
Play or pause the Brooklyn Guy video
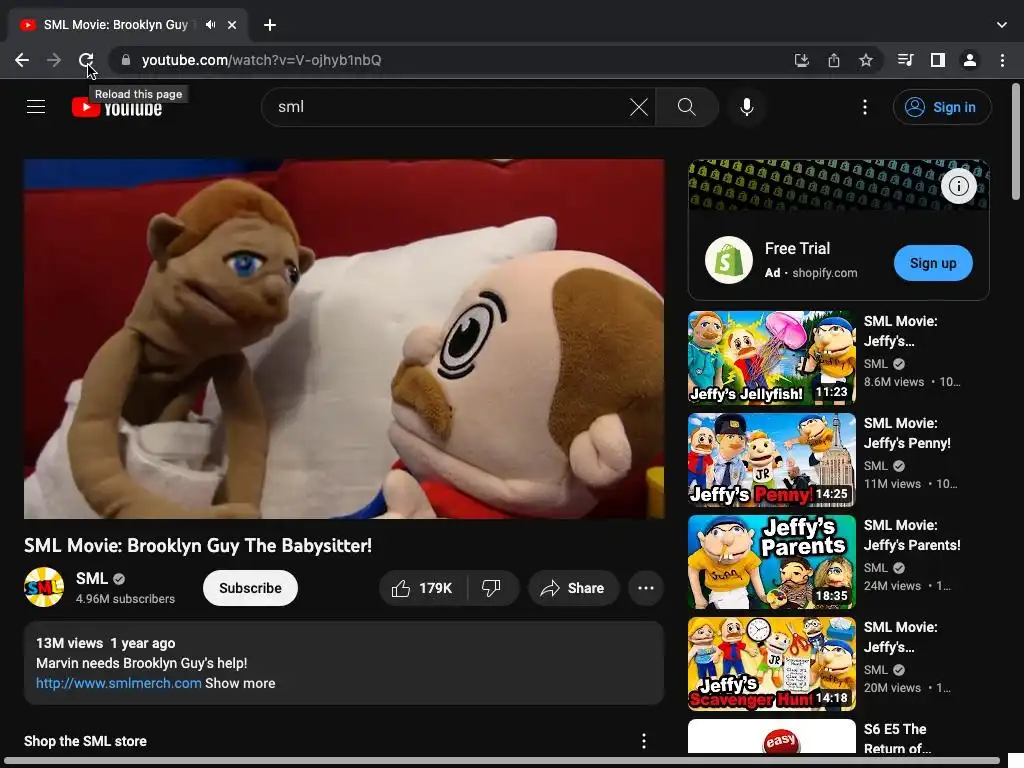(344, 339)
